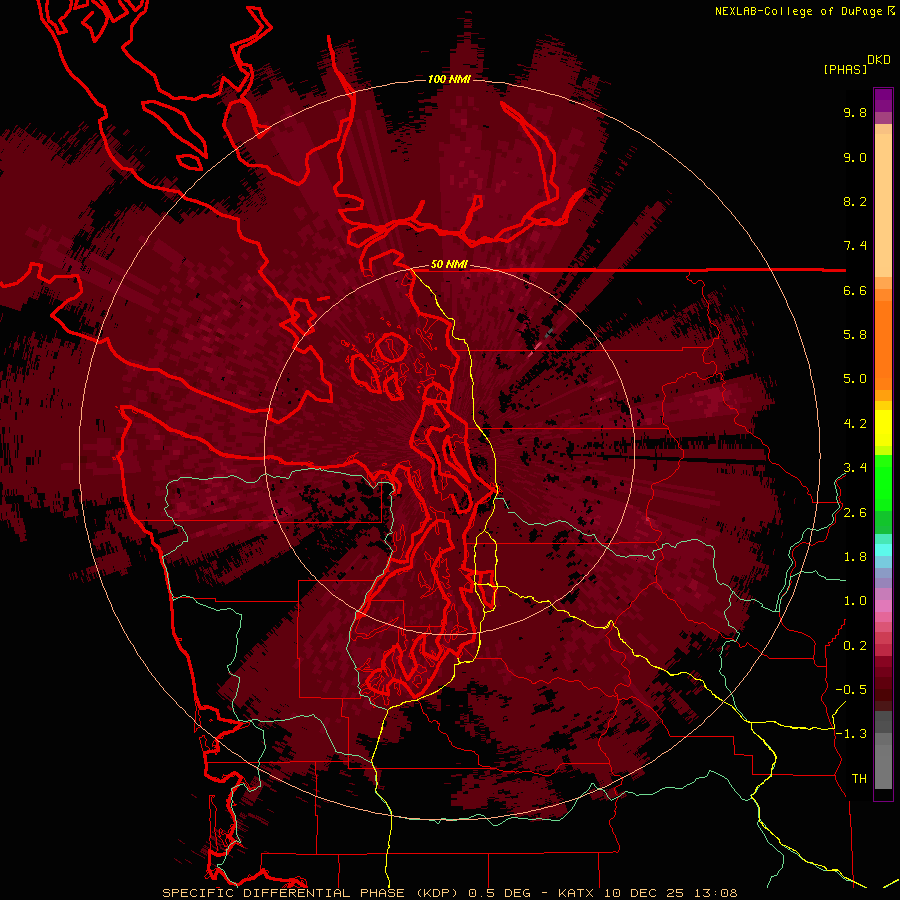The image size is (900, 900).
Task: Click the 9.8 value on color scale
Action: pyautogui.click(x=855, y=113)
